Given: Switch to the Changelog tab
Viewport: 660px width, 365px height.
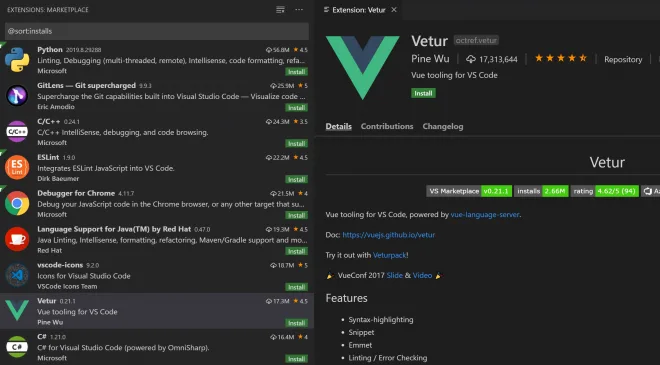Looking at the screenshot, I should 443,126.
